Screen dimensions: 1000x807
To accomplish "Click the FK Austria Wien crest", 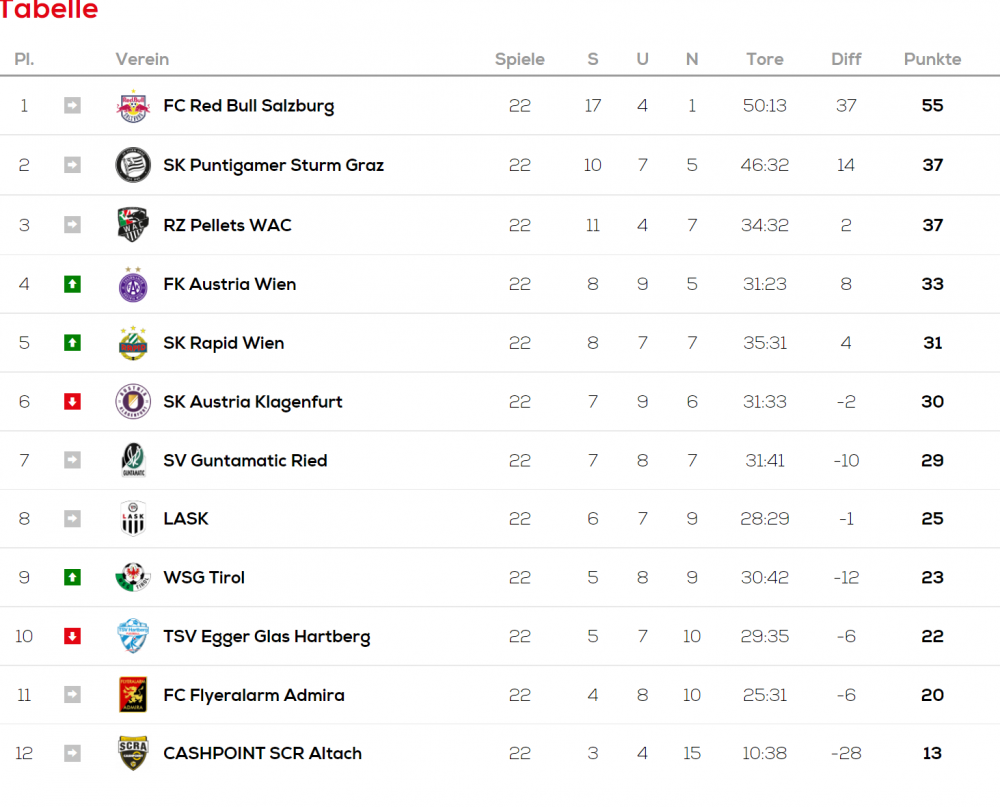I will coord(133,284).
